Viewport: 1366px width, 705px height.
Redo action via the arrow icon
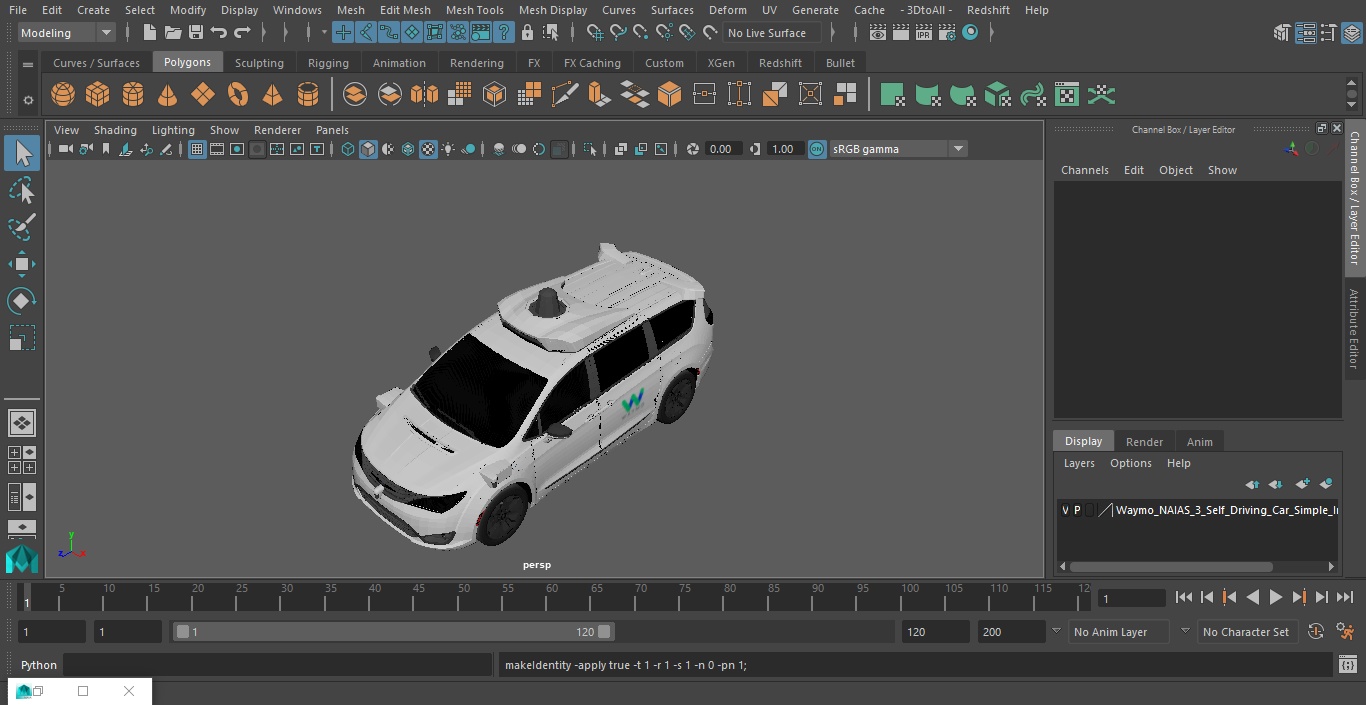[242, 33]
